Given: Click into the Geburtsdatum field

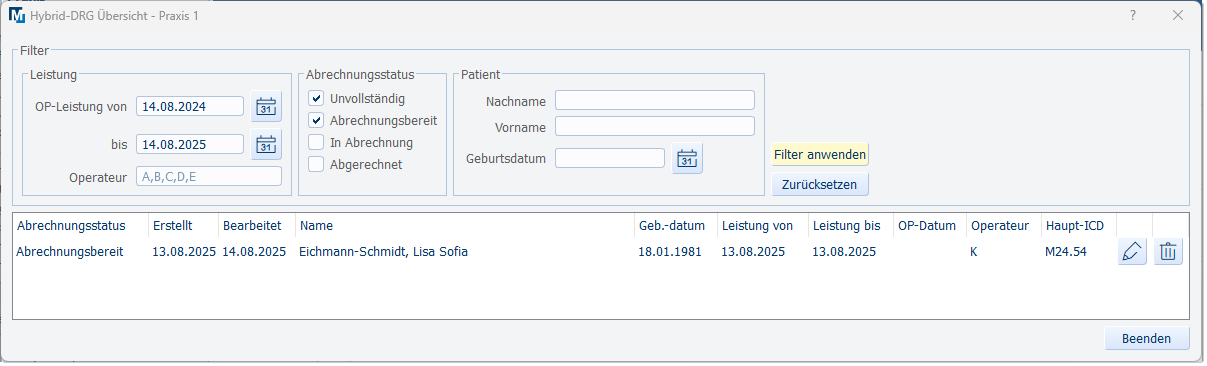Looking at the screenshot, I should 610,158.
